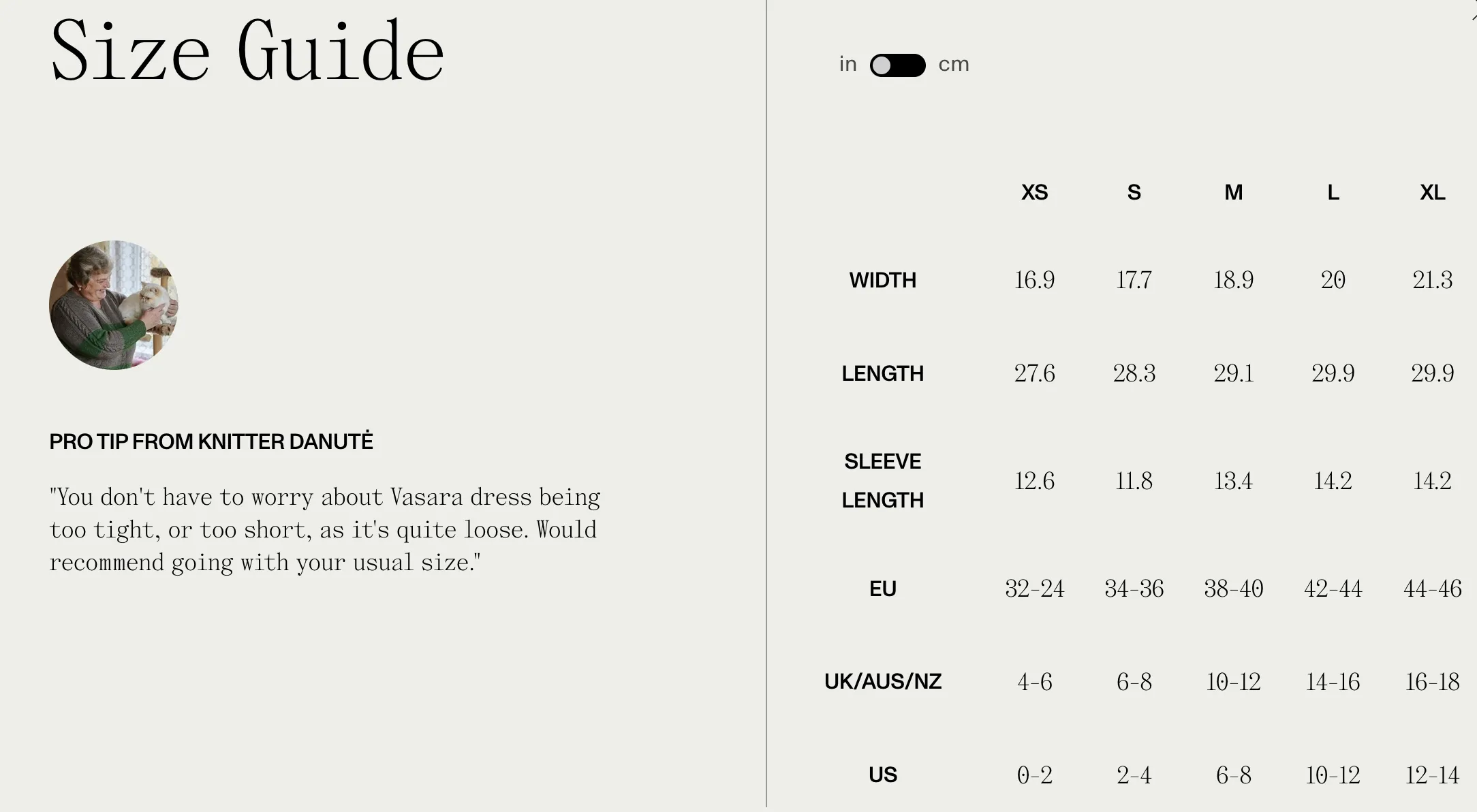Click the US row label

[882, 775]
